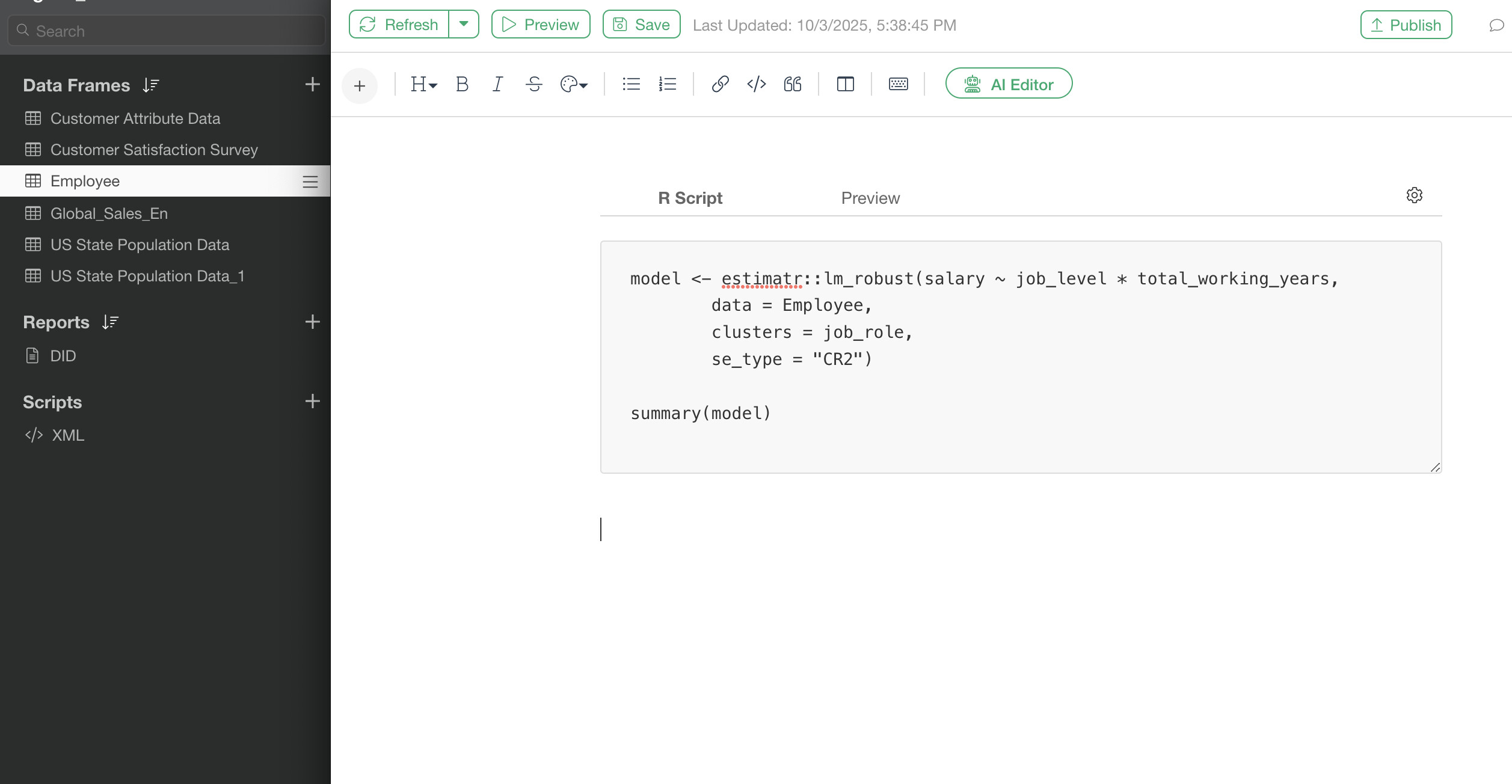Screen dimensions: 1512x784
Task: Sort the Data Frames list
Action: tap(151, 85)
